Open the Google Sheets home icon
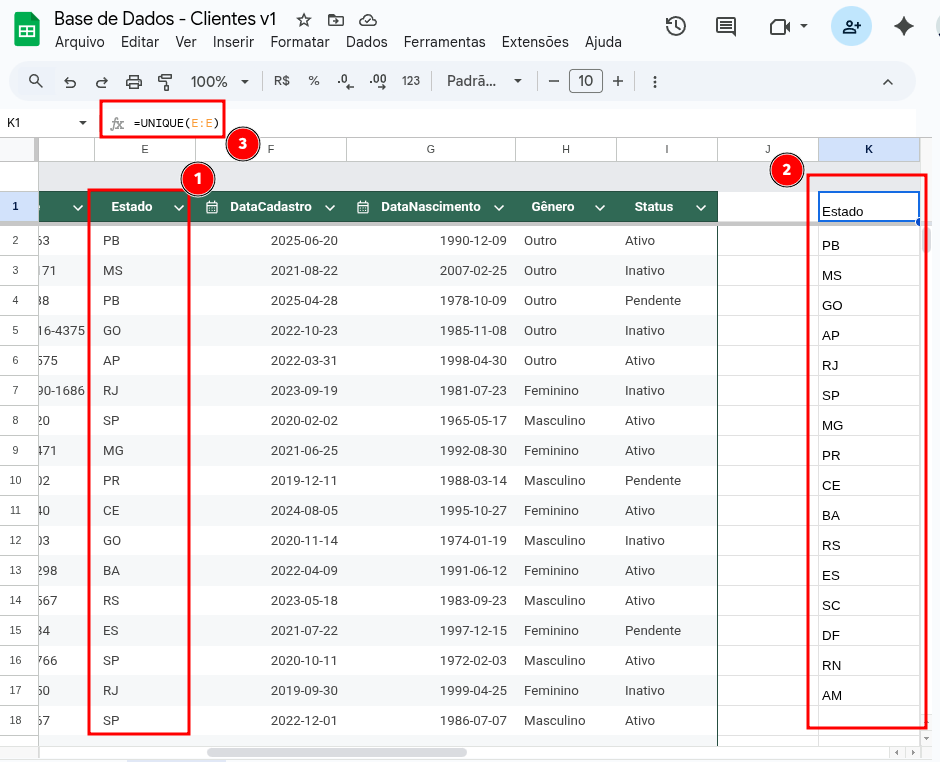 click(x=26, y=30)
